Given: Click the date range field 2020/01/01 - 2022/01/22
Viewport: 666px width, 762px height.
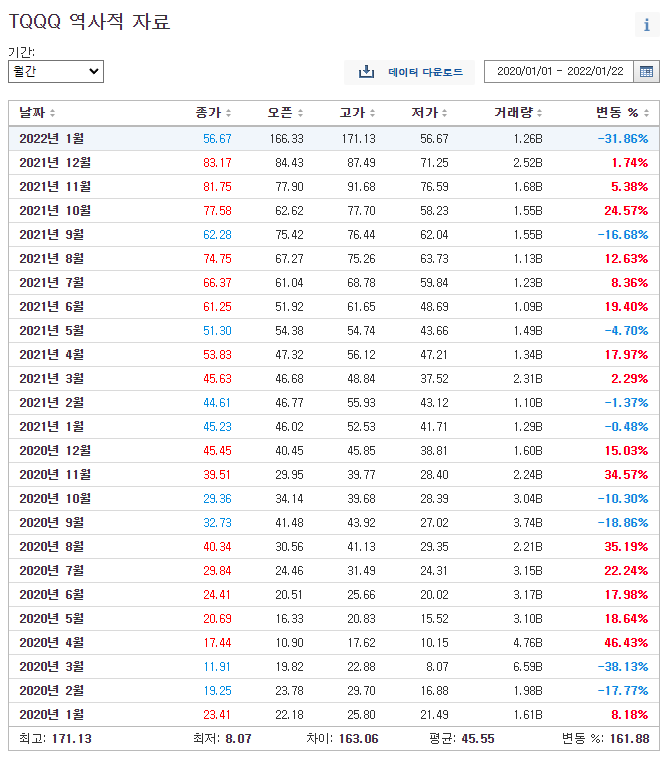Looking at the screenshot, I should [x=559, y=71].
